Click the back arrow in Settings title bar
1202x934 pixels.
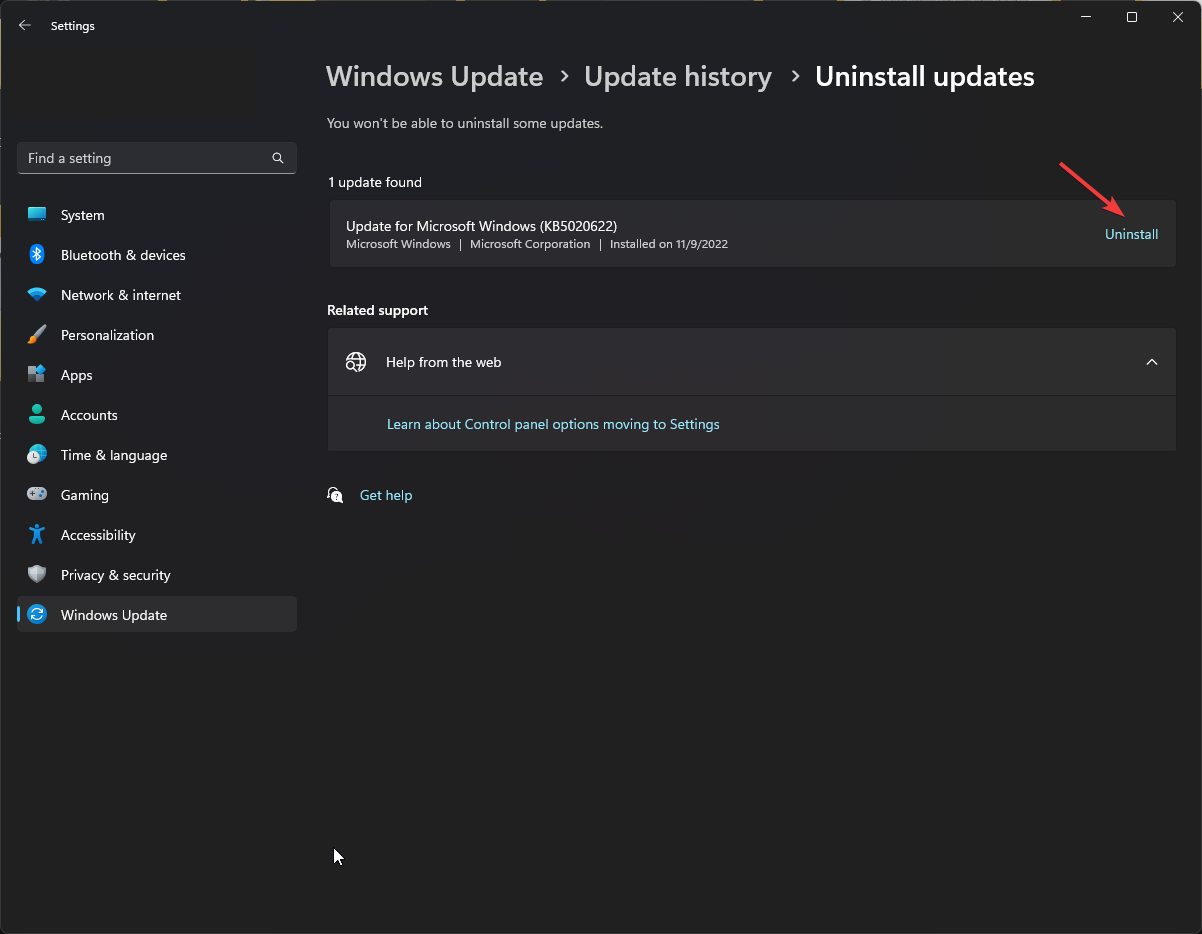tap(25, 26)
